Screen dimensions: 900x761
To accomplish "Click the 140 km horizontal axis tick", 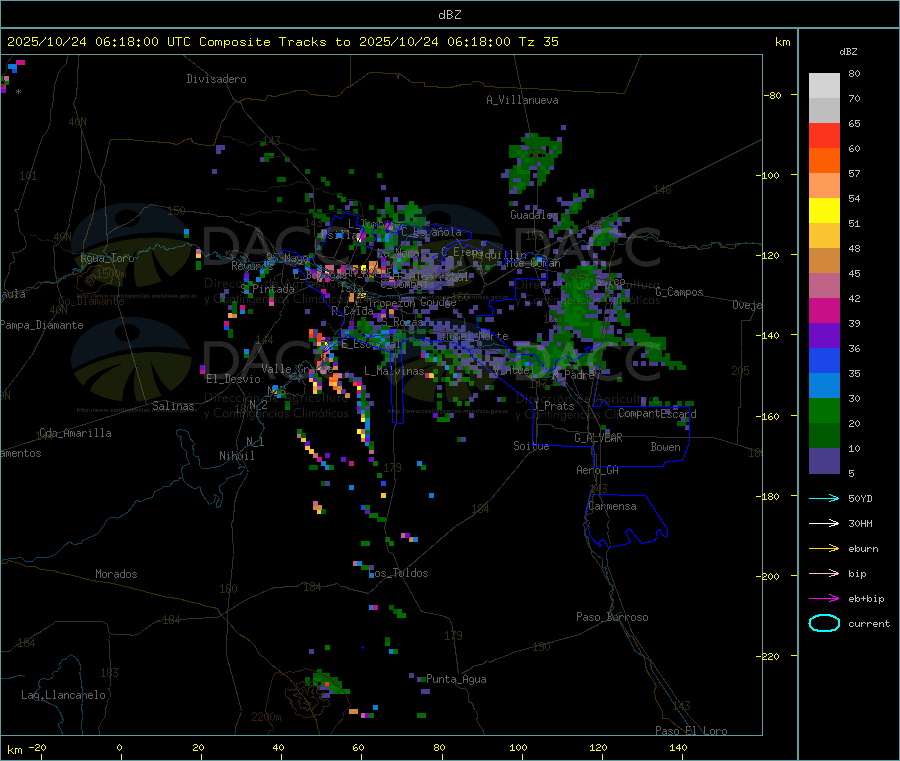I will click(678, 747).
